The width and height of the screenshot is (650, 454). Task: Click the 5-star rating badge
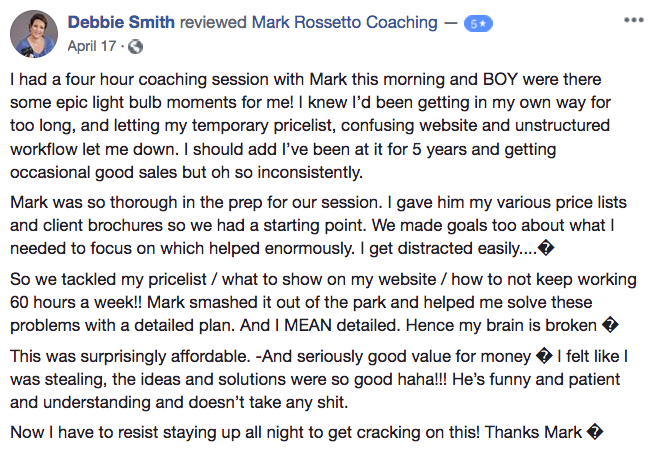tap(478, 24)
